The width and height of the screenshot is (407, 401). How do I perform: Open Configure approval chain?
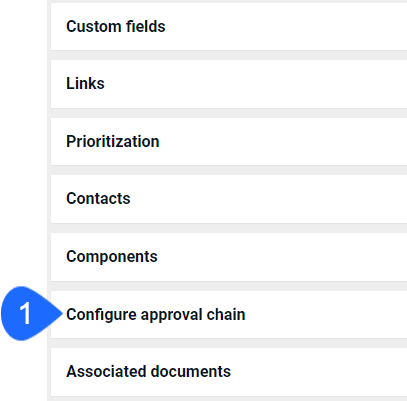click(x=229, y=314)
